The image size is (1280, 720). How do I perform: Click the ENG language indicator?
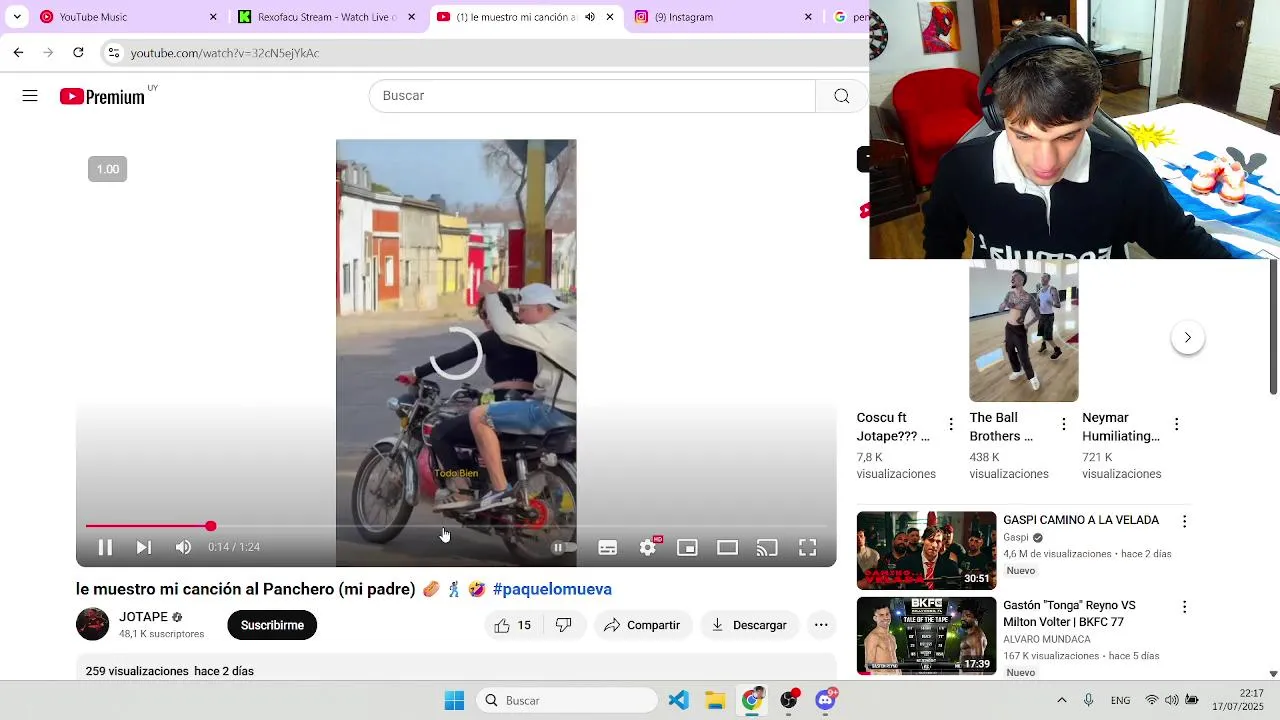tap(1120, 701)
